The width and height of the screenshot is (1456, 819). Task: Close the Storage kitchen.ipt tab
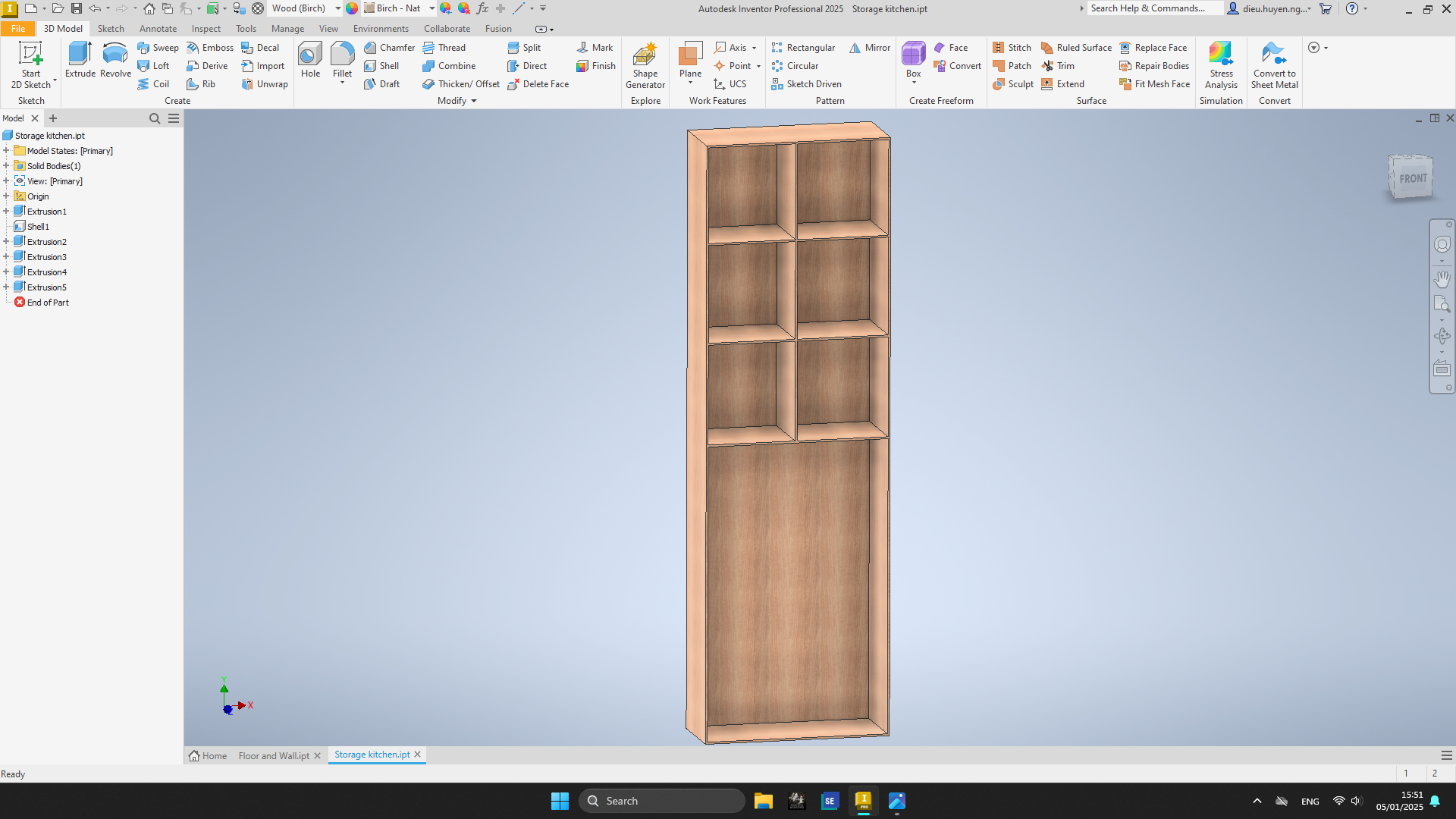pyautogui.click(x=417, y=755)
